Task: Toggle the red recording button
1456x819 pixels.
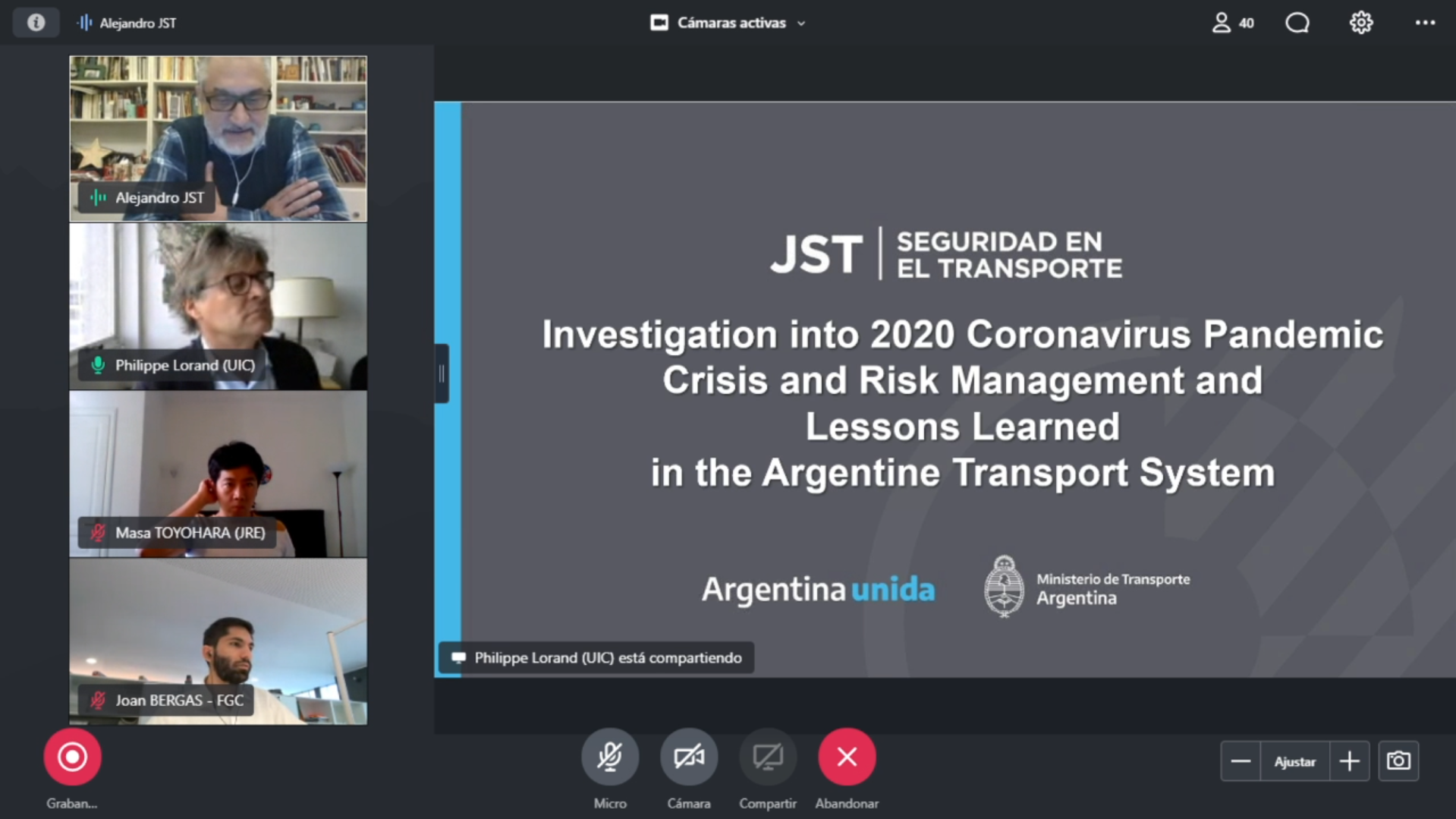Action: pyautogui.click(x=72, y=757)
